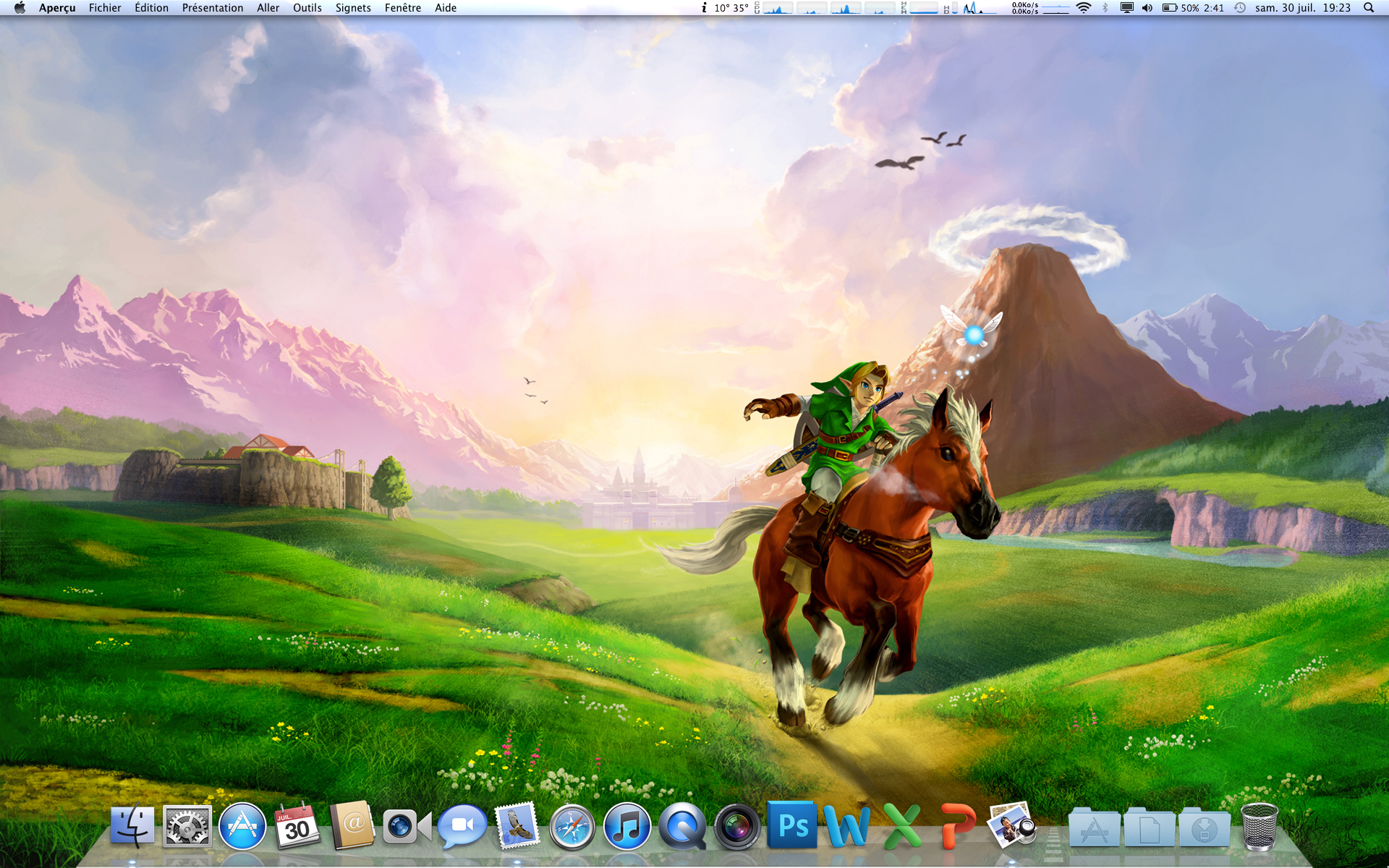The width and height of the screenshot is (1389, 868).
Task: Launch Safari compass icon
Action: (572, 827)
